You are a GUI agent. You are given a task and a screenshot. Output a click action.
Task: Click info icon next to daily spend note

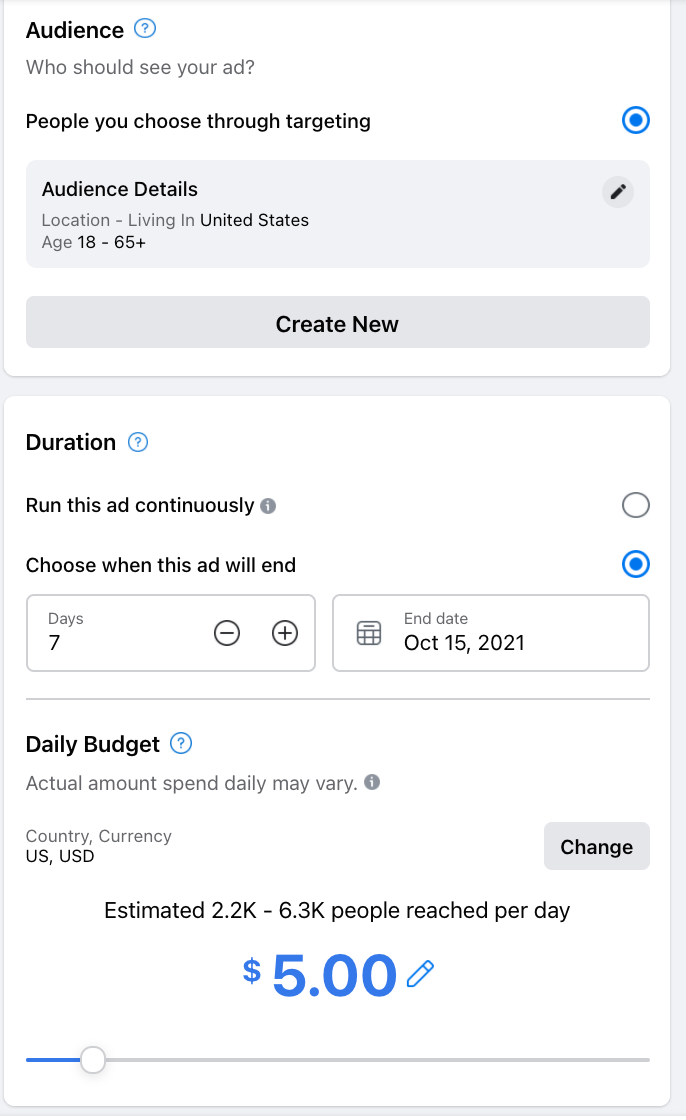pyautogui.click(x=372, y=783)
